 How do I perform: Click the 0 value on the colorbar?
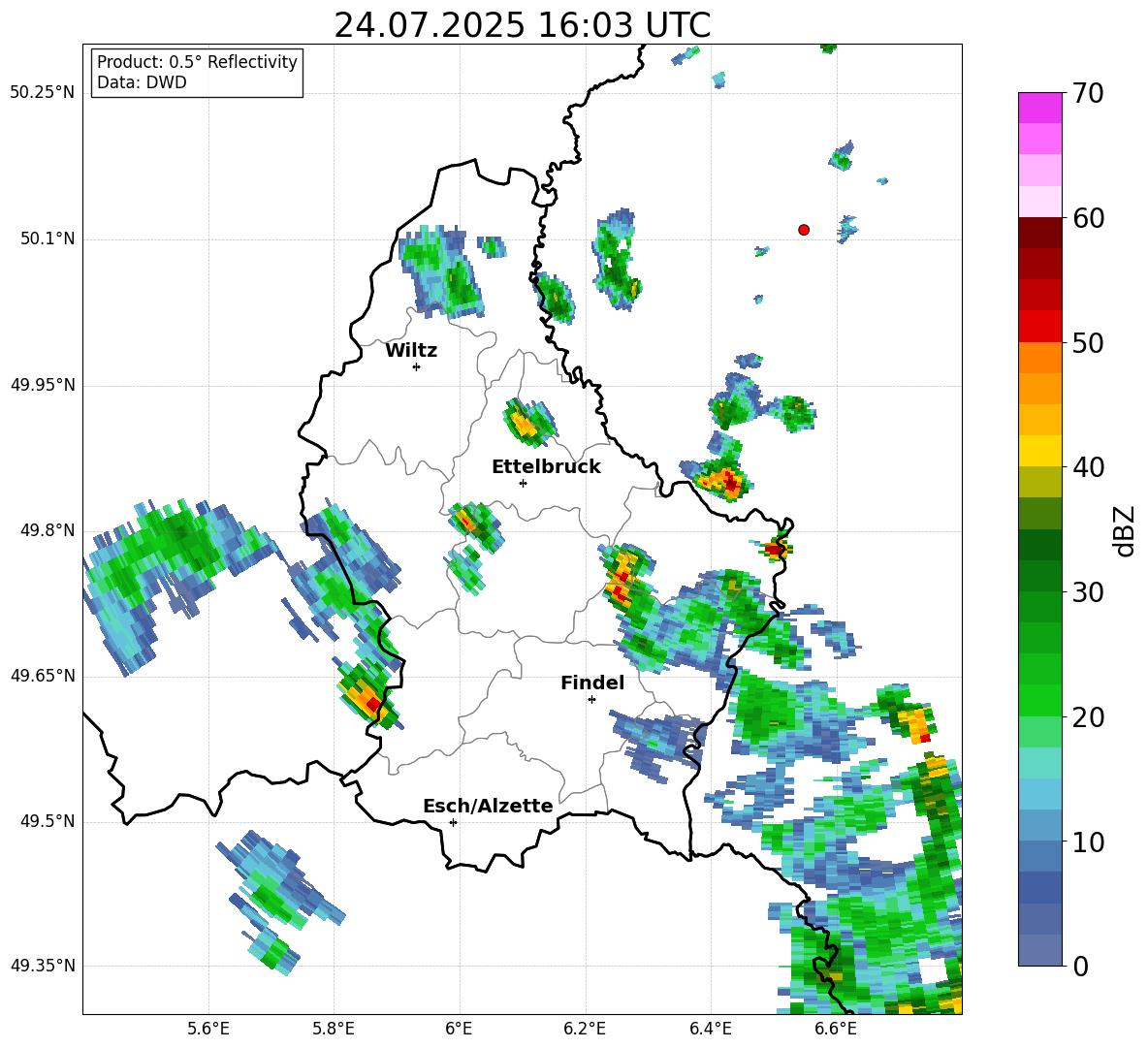click(x=1080, y=966)
